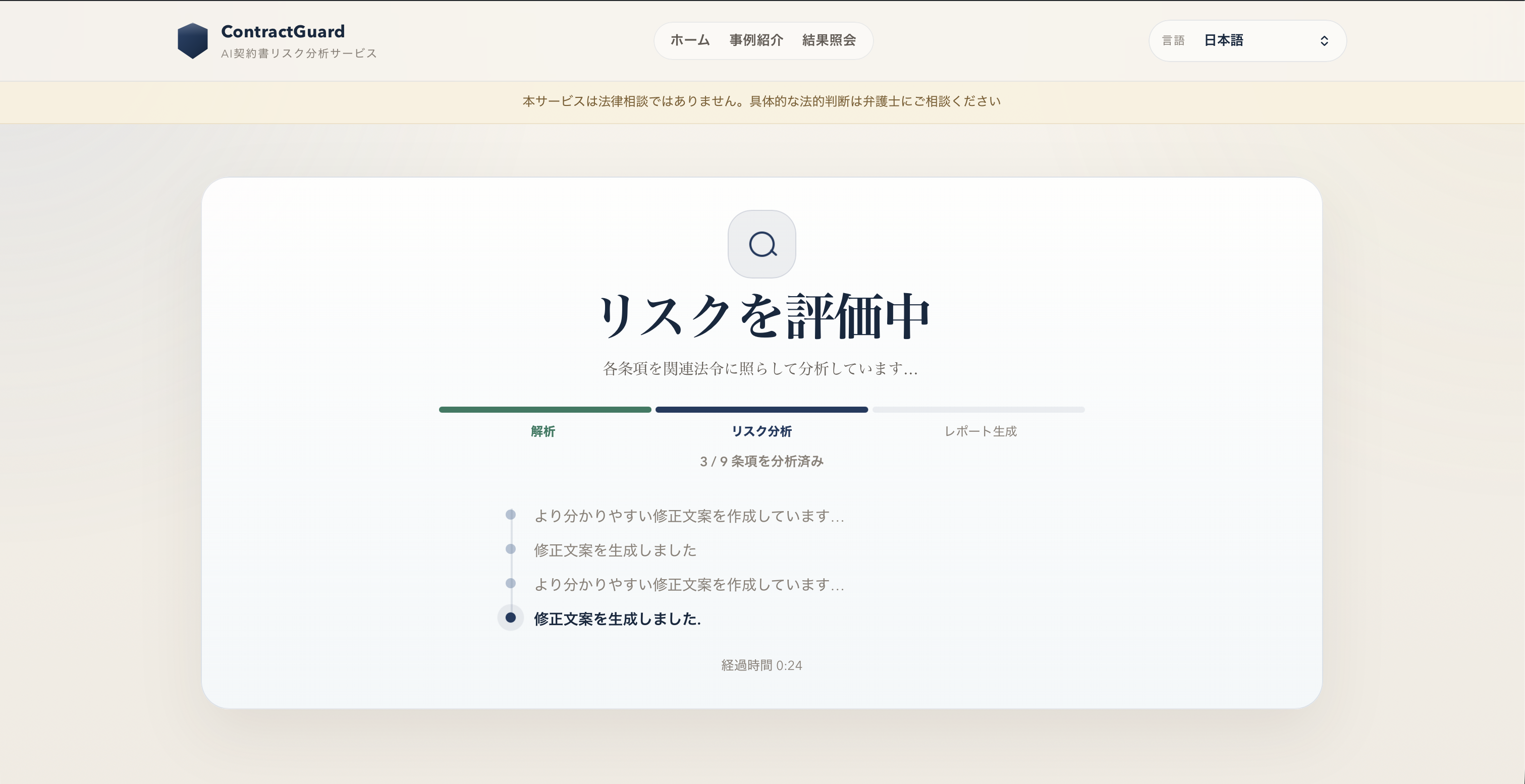This screenshot has height=784, width=1525.
Task: Click the dot beside より分かりやすい修正文案を作成しています
Action: click(x=510, y=584)
